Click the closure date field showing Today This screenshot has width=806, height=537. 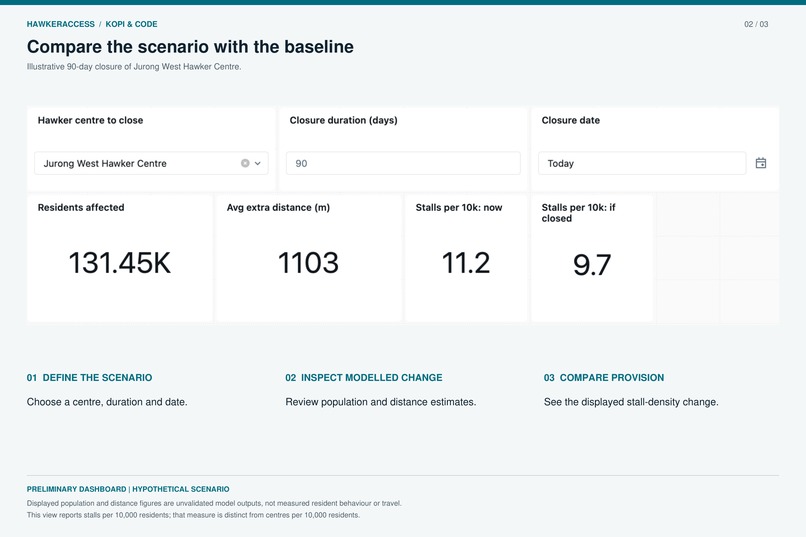click(x=642, y=163)
